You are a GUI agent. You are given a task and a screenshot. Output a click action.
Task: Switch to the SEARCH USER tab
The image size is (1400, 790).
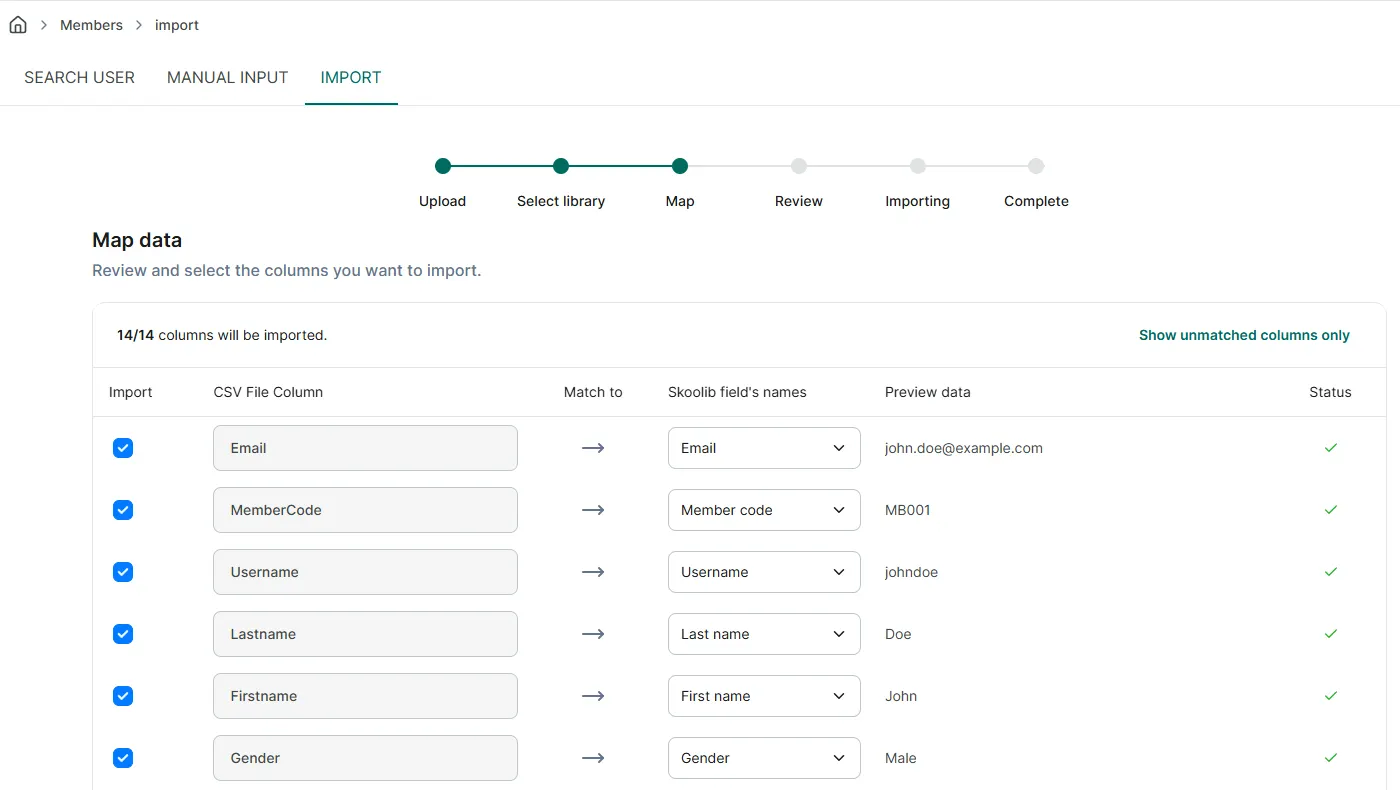79,77
